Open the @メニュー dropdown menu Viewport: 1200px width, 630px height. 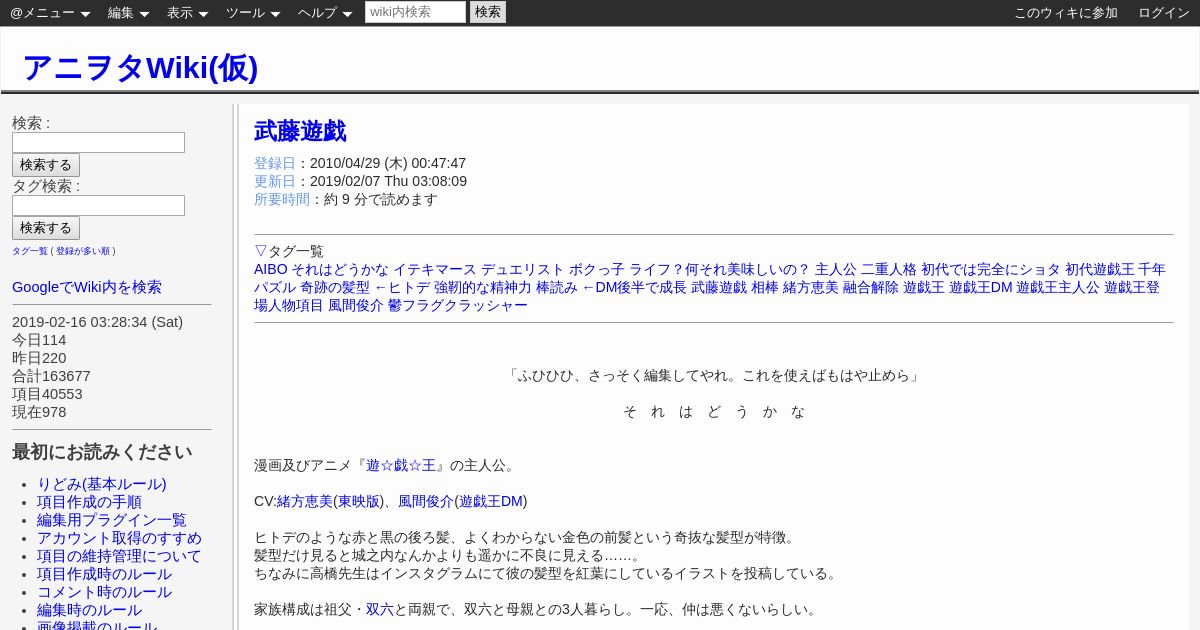(x=50, y=13)
